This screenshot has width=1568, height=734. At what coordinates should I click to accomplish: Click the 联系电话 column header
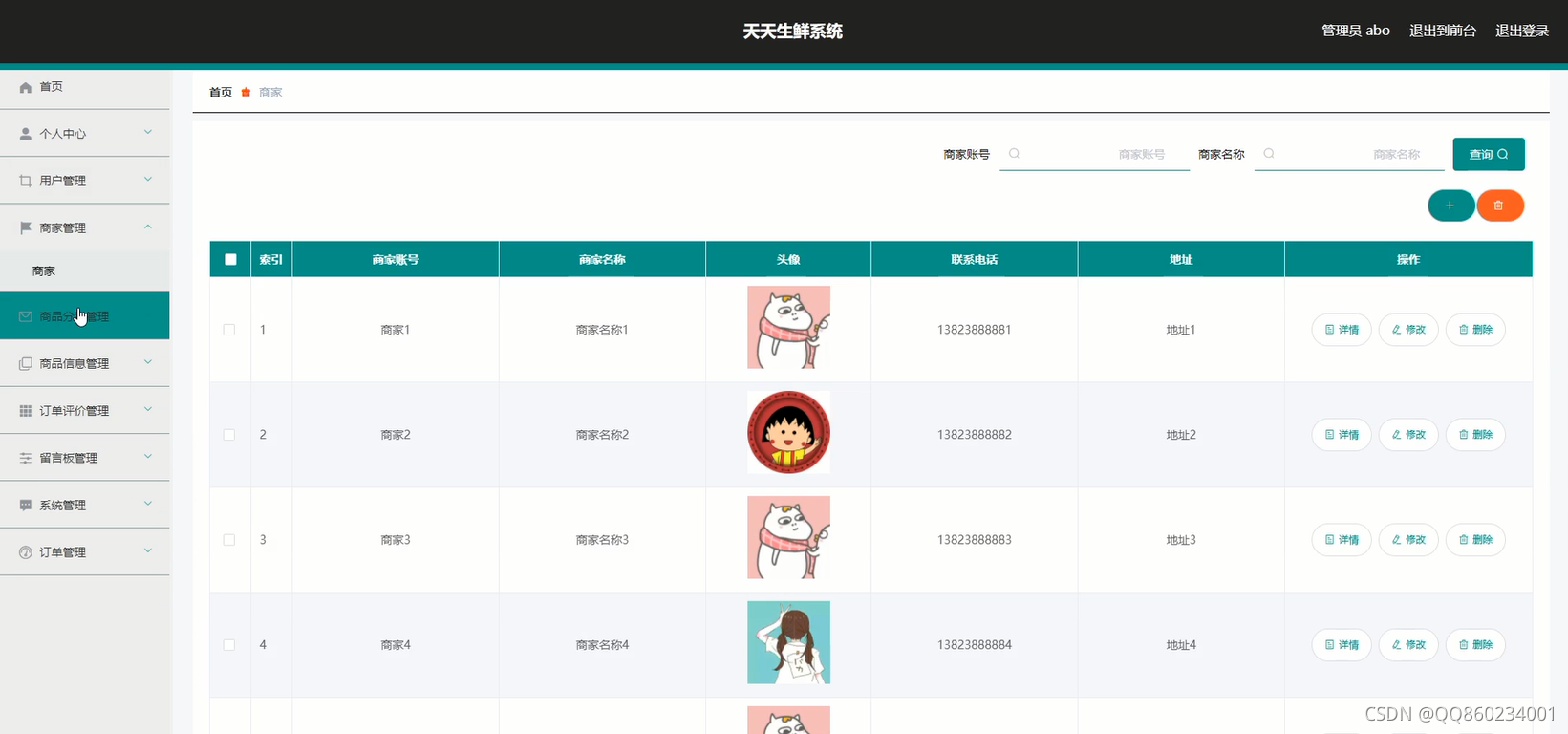click(x=975, y=259)
